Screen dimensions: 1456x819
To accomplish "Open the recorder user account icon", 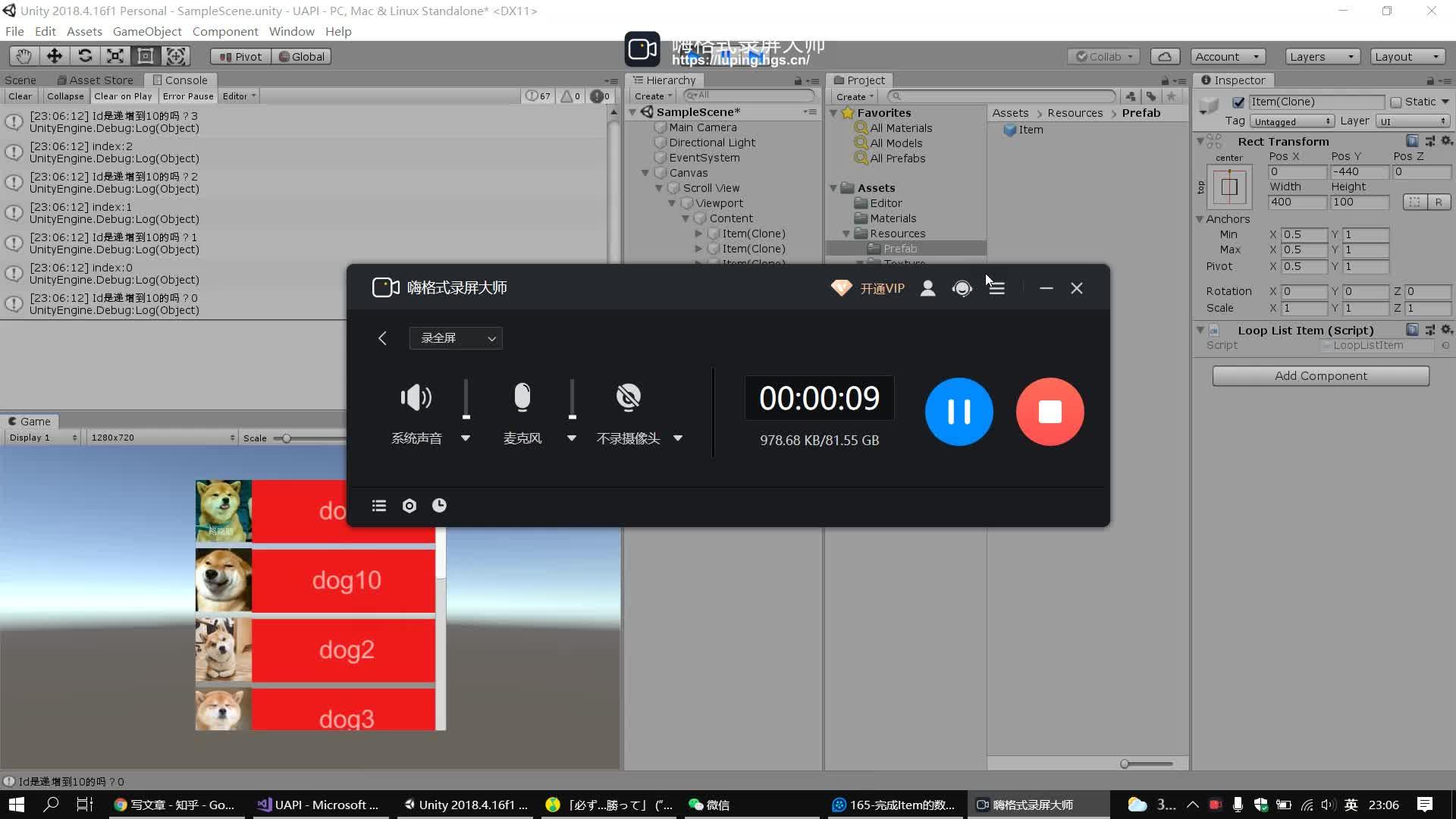I will pyautogui.click(x=927, y=288).
